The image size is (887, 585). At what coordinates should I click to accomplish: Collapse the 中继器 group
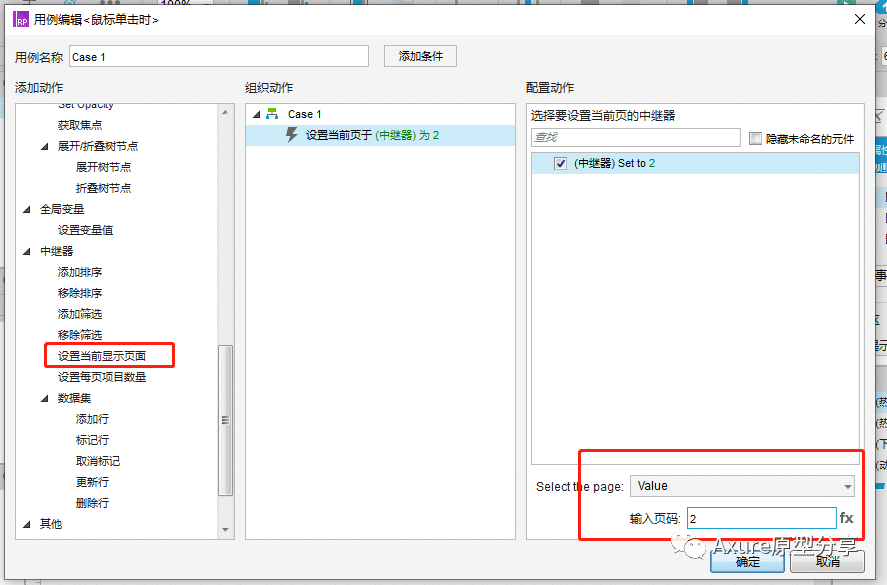click(x=27, y=251)
